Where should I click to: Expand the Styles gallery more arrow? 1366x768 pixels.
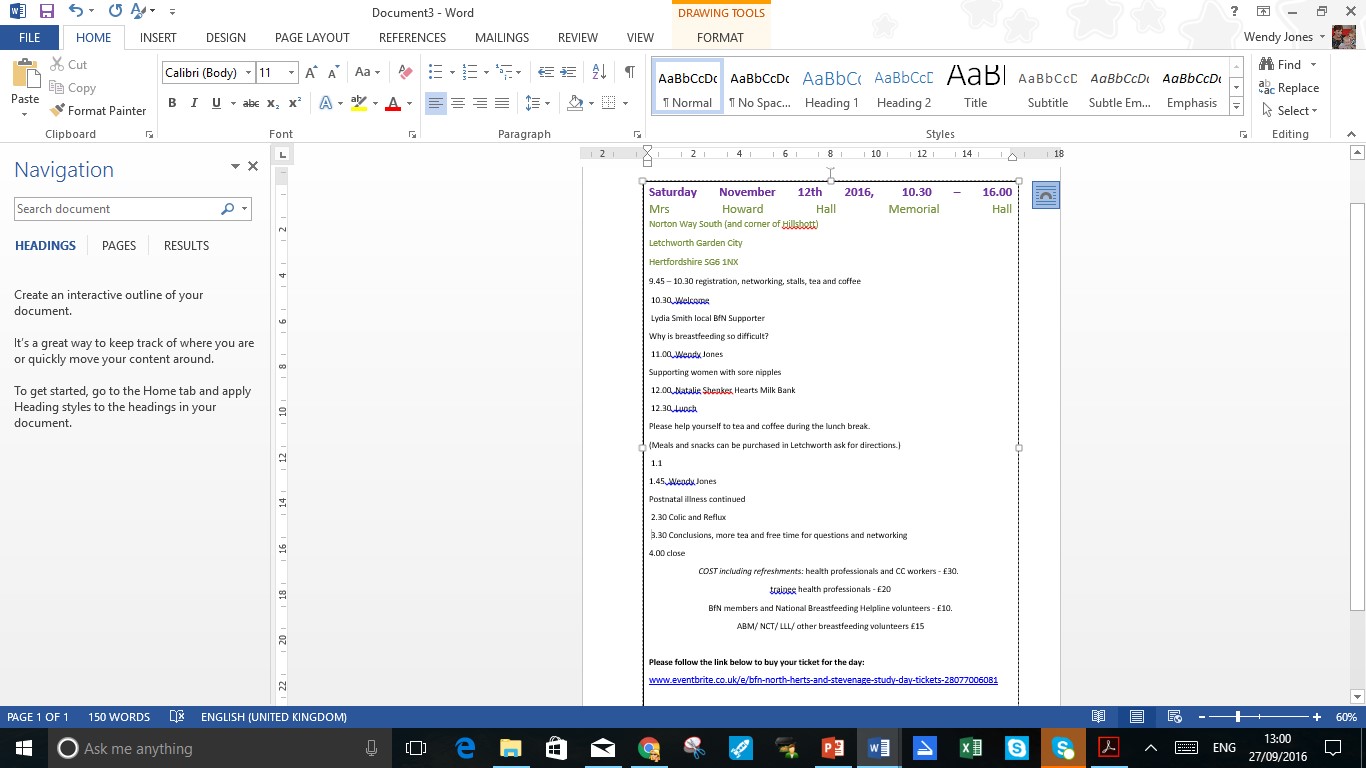(1236, 107)
